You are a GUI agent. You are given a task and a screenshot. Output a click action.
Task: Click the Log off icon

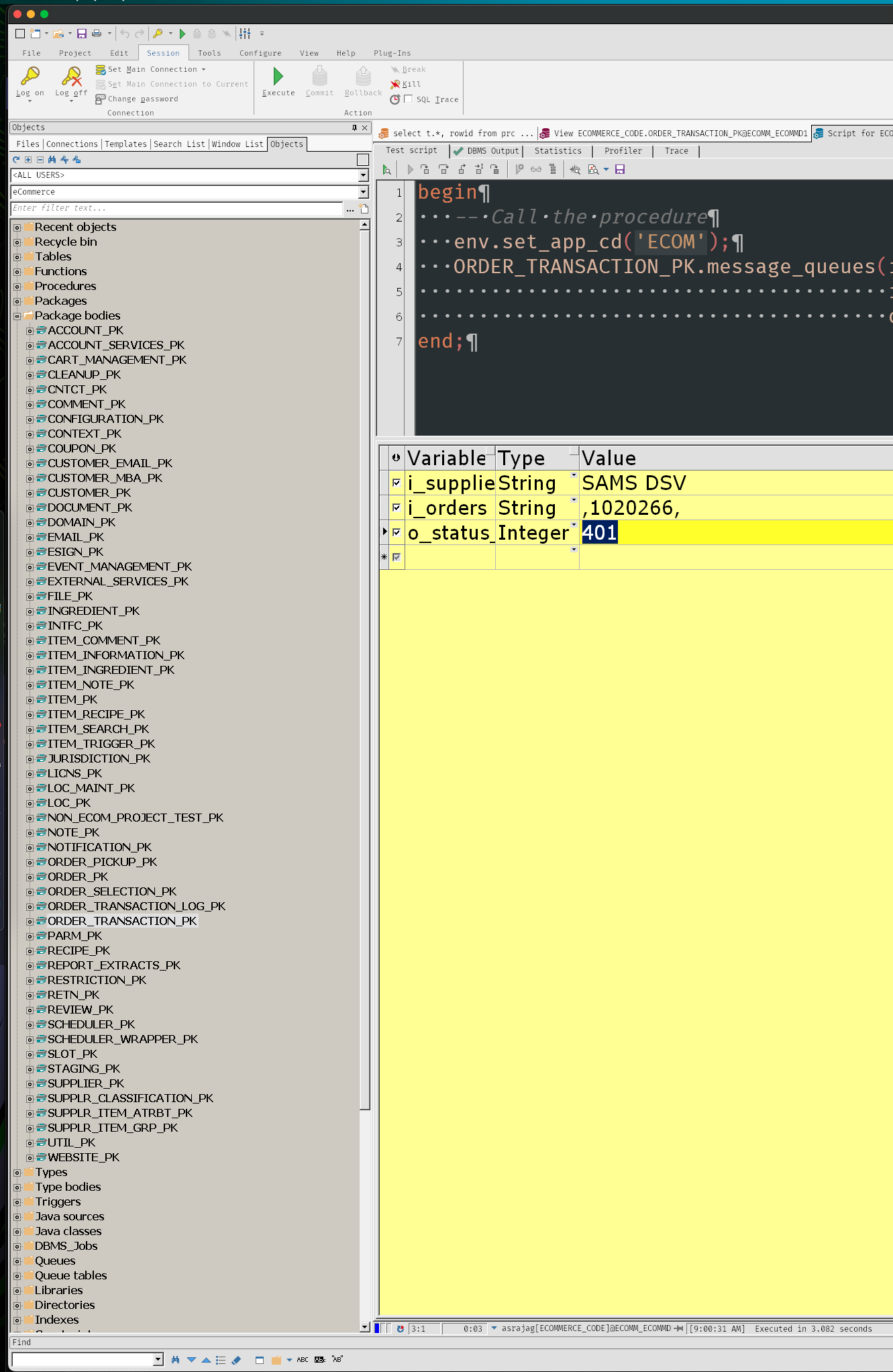pos(71,76)
